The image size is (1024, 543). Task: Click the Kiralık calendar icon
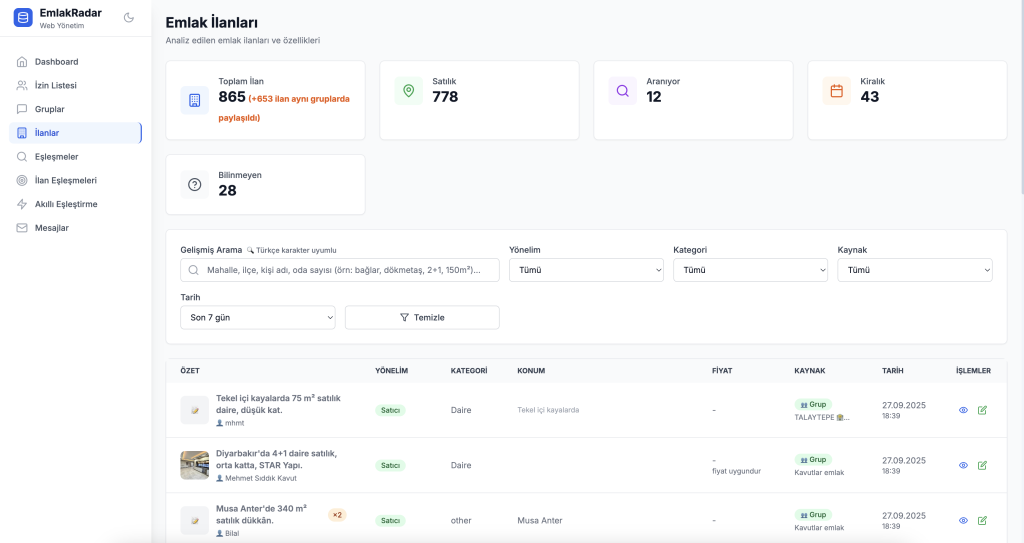click(836, 91)
